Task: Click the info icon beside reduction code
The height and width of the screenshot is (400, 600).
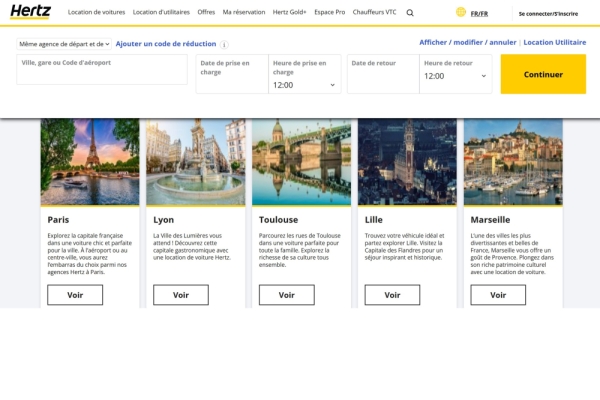Action: coord(224,45)
